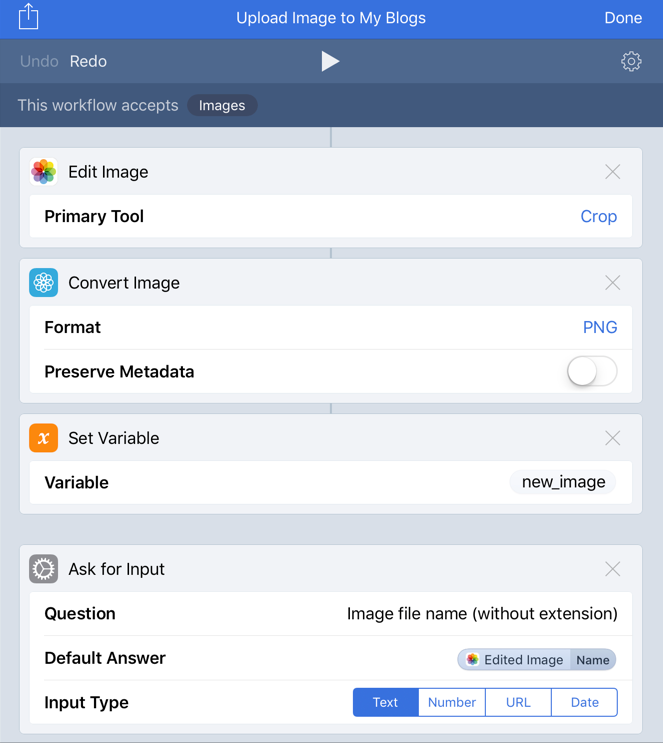Screen dimensions: 663x743
Task: Tap Done to finish editing
Action: [623, 18]
